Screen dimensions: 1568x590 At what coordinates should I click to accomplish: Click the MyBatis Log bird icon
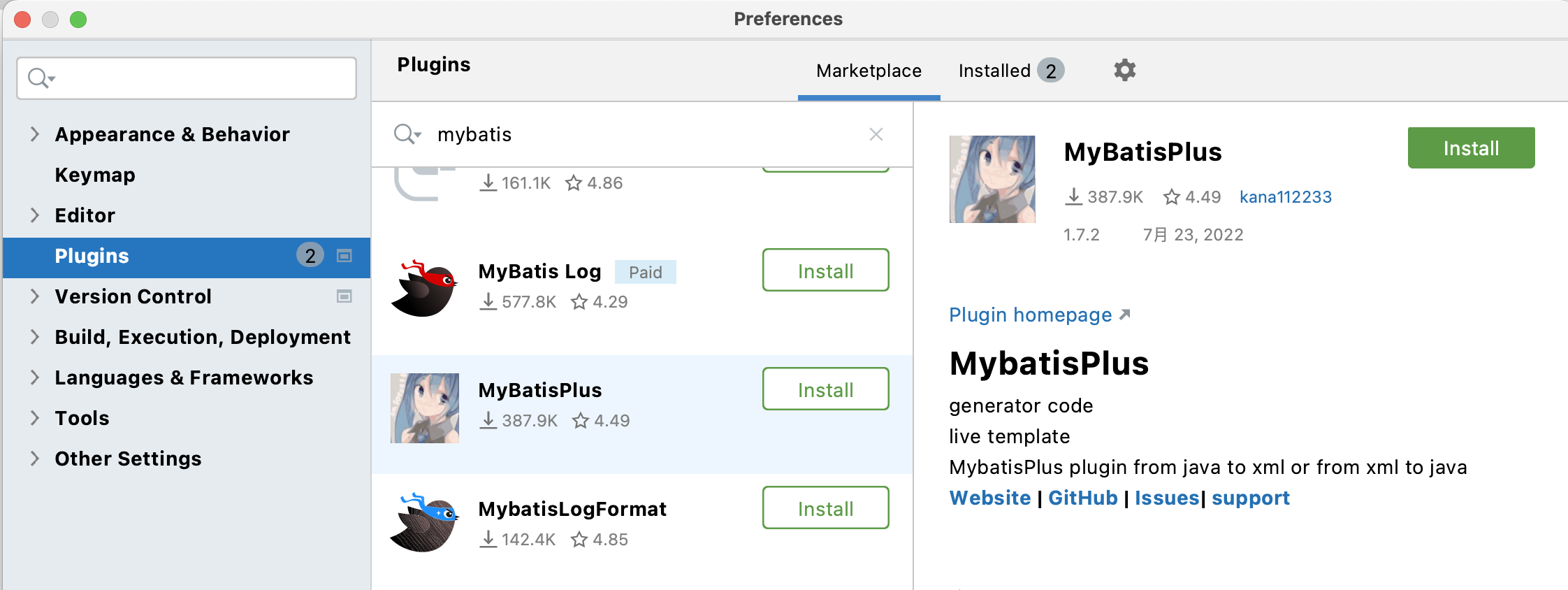[425, 288]
